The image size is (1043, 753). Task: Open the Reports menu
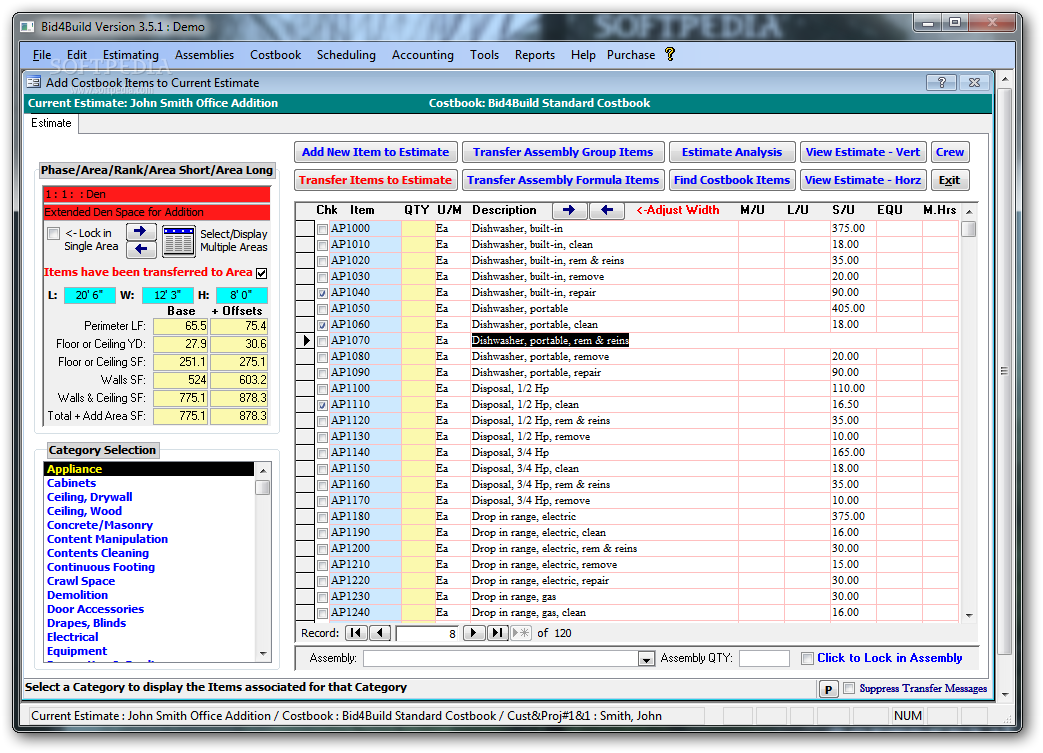pyautogui.click(x=535, y=55)
